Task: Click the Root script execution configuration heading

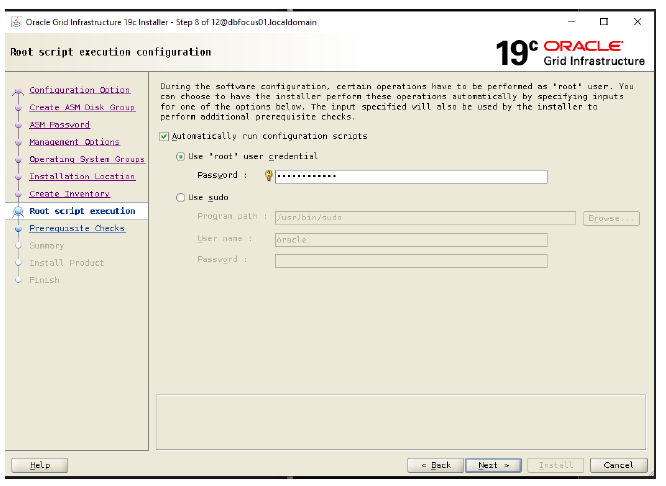Action: [110, 52]
